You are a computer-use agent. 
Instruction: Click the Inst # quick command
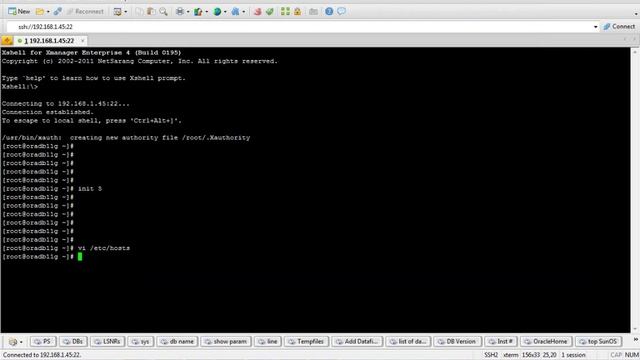coord(501,342)
